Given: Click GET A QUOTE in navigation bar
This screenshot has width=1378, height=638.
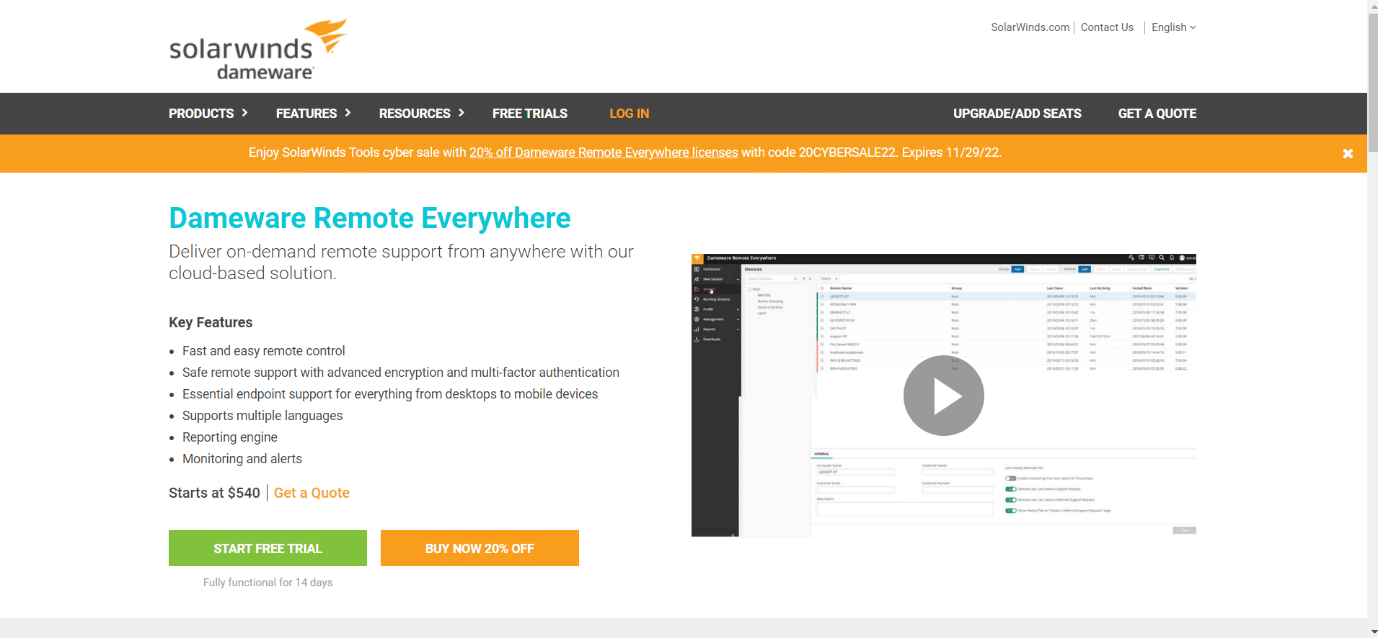Looking at the screenshot, I should pyautogui.click(x=1157, y=113).
